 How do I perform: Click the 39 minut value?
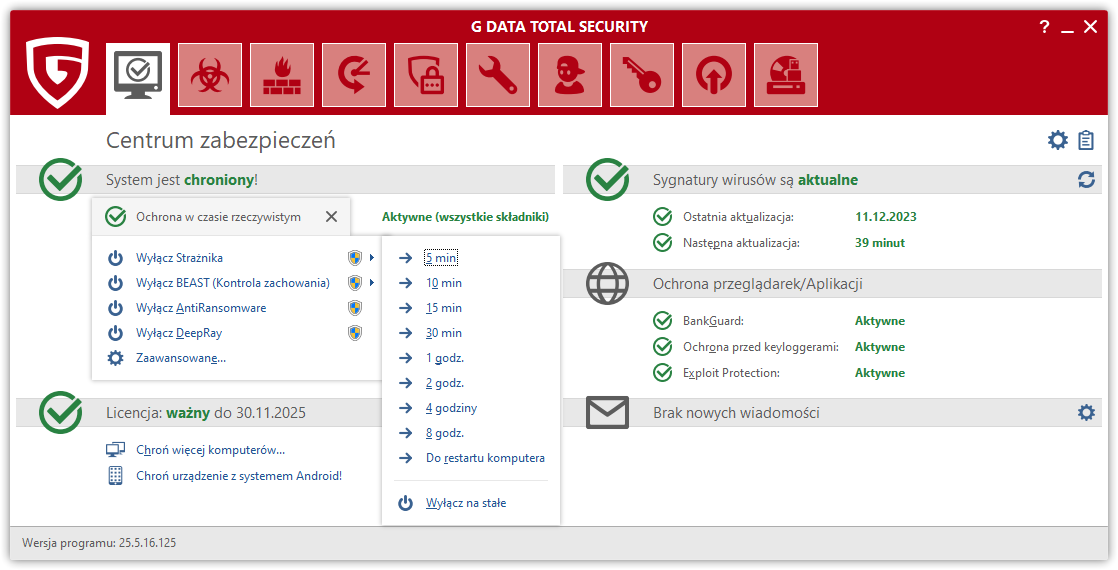pyautogui.click(x=880, y=243)
